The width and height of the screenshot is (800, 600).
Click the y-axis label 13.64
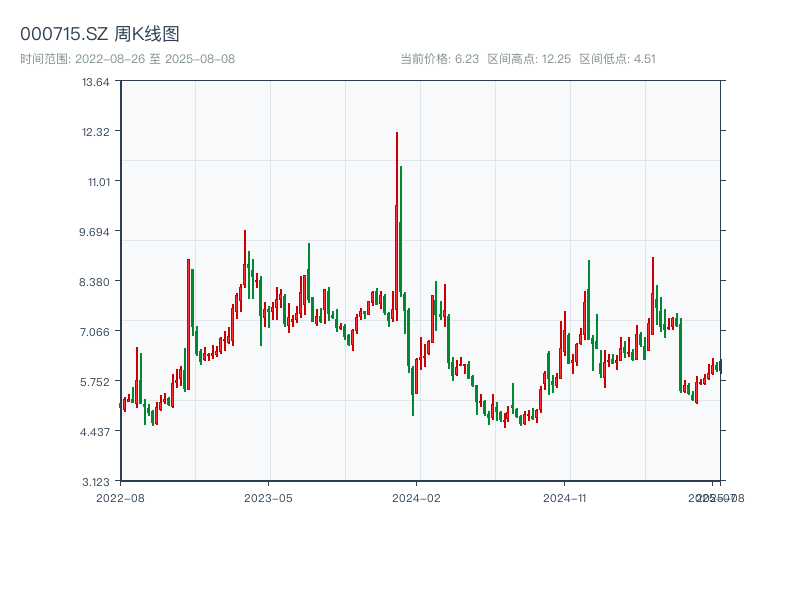(x=95, y=82)
